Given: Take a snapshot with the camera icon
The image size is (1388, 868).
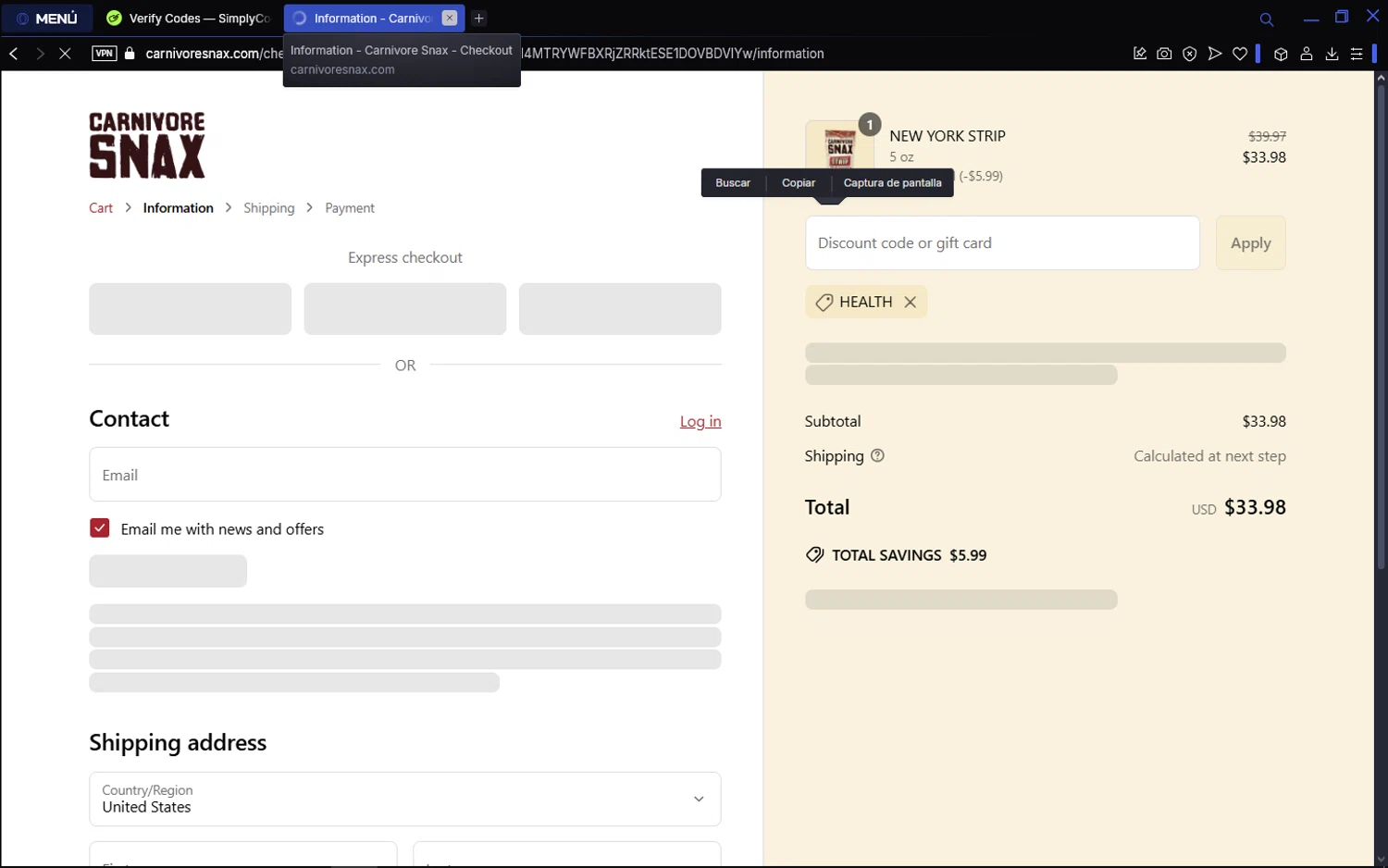Looking at the screenshot, I should point(1164,54).
